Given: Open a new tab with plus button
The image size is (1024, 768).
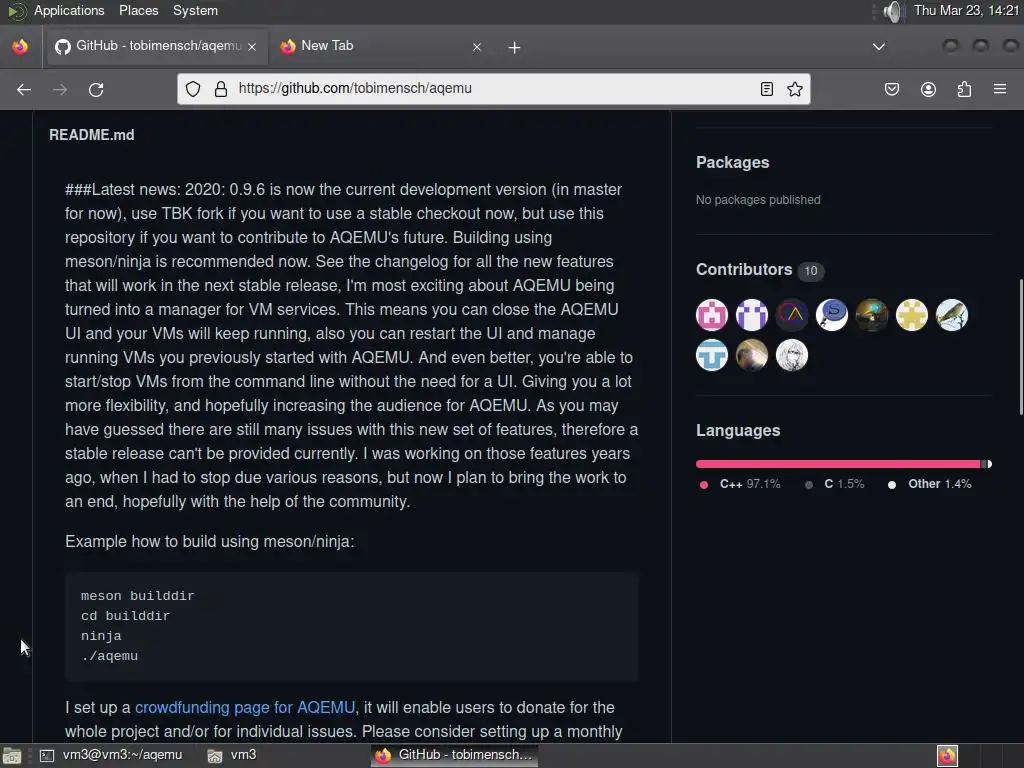Looking at the screenshot, I should click(514, 47).
